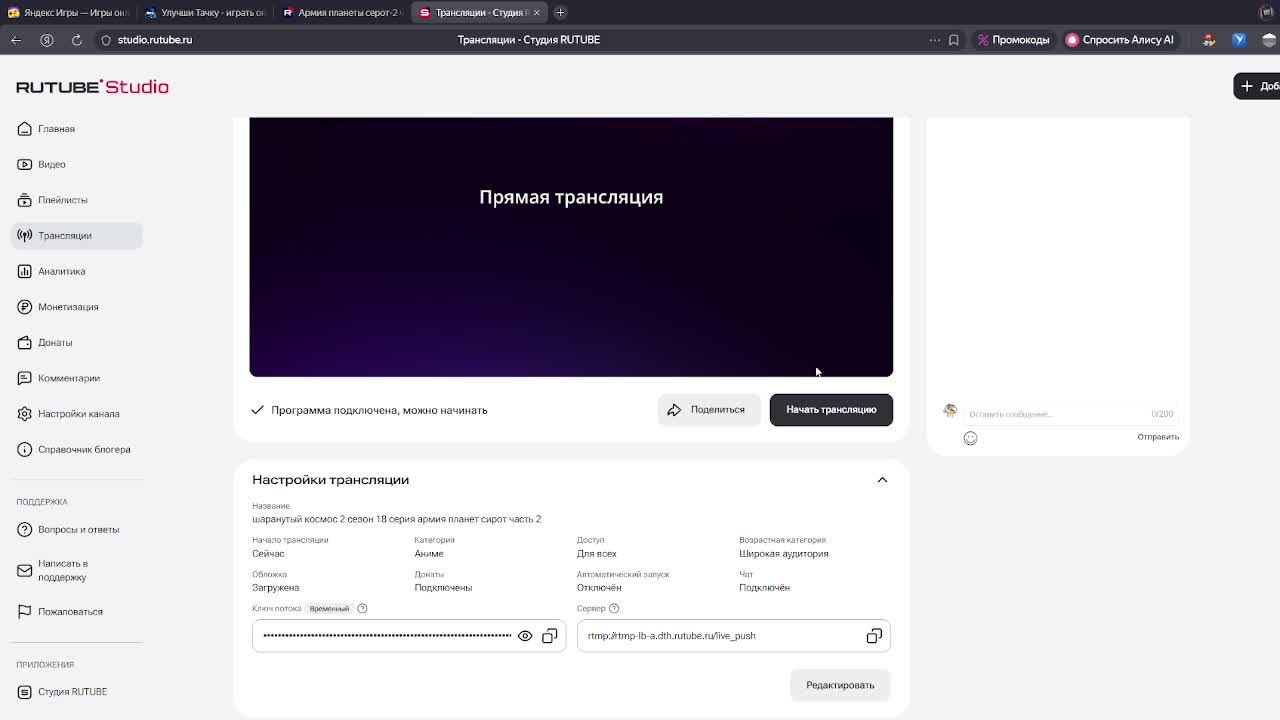Click the Написать в поддержку mail icon
Image resolution: width=1280 pixels, height=720 pixels.
(25, 571)
